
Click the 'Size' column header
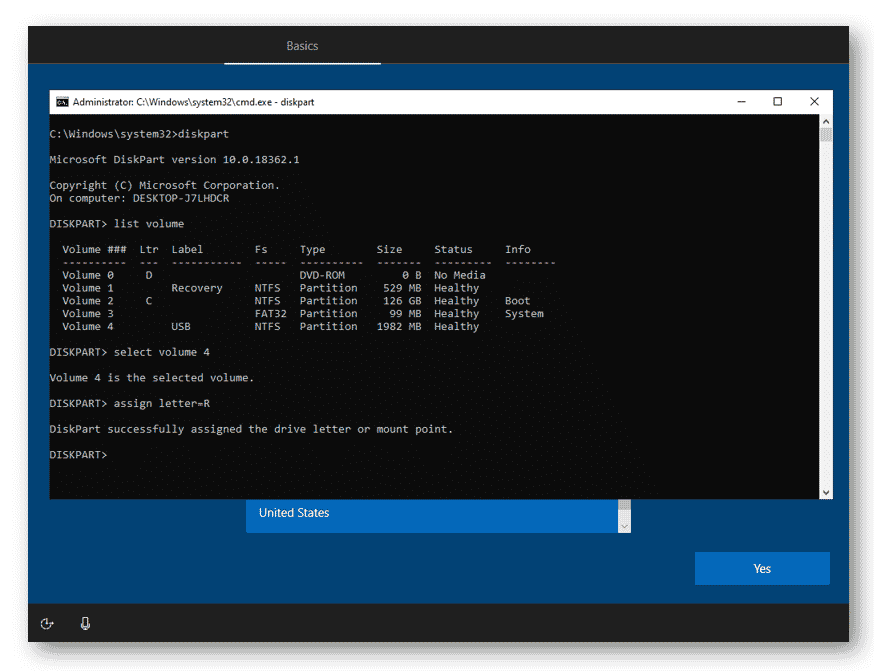pos(389,250)
